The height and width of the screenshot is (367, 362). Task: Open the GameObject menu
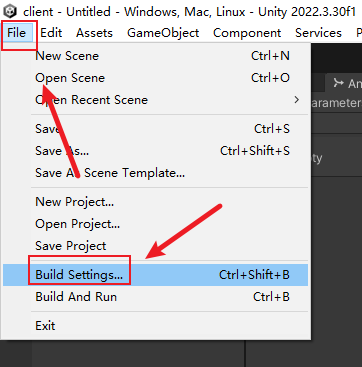(x=163, y=33)
